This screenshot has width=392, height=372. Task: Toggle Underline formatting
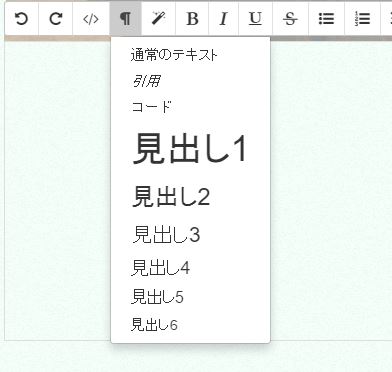pos(255,19)
